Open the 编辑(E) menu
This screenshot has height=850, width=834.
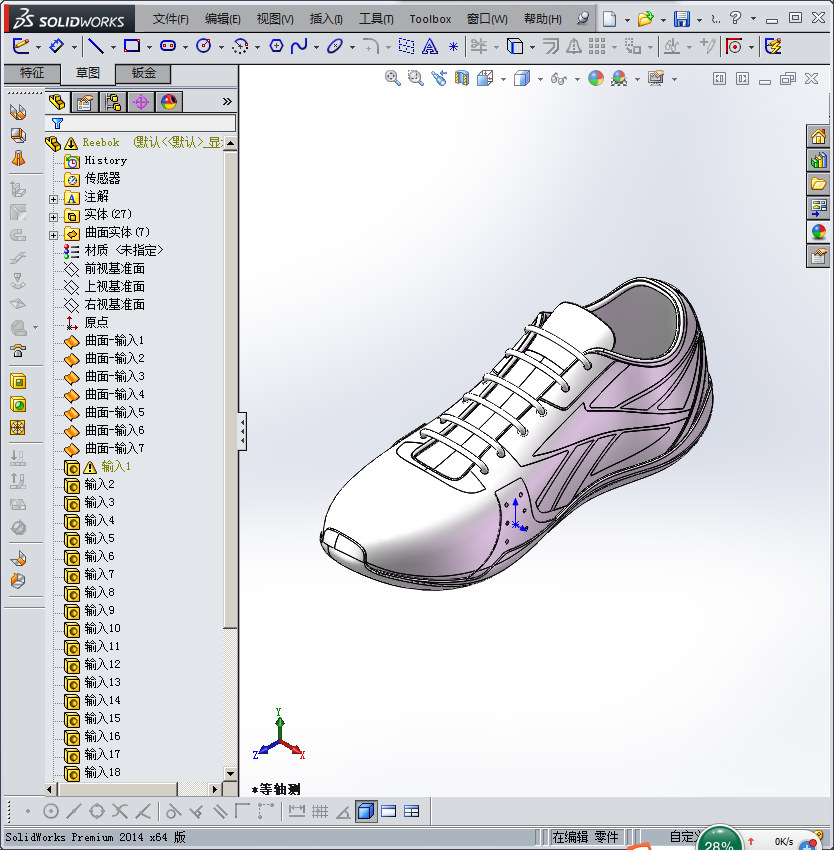tap(222, 19)
